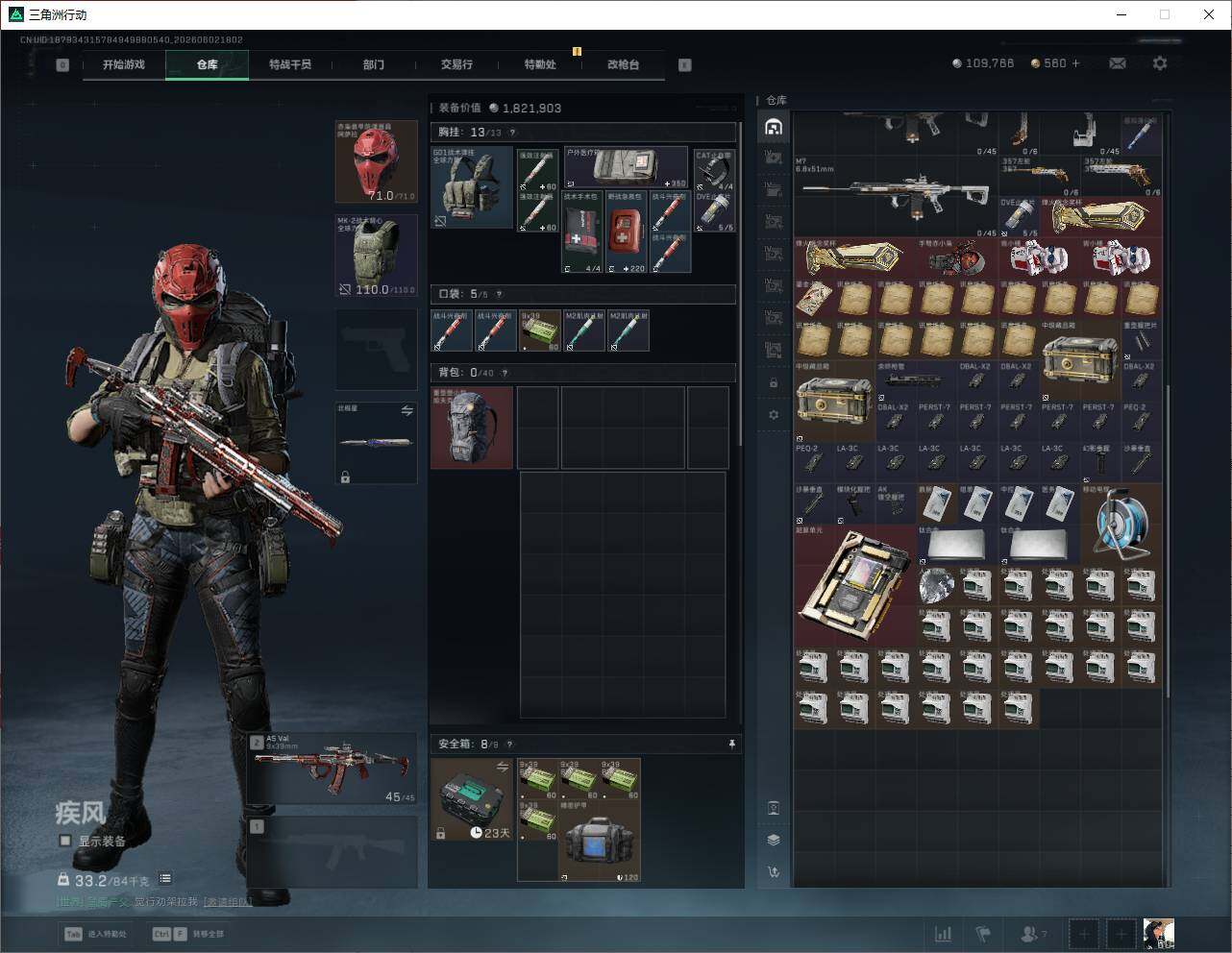Click the stacked layers icon in warehouse sidebar
This screenshot has width=1232, height=953.
774,840
